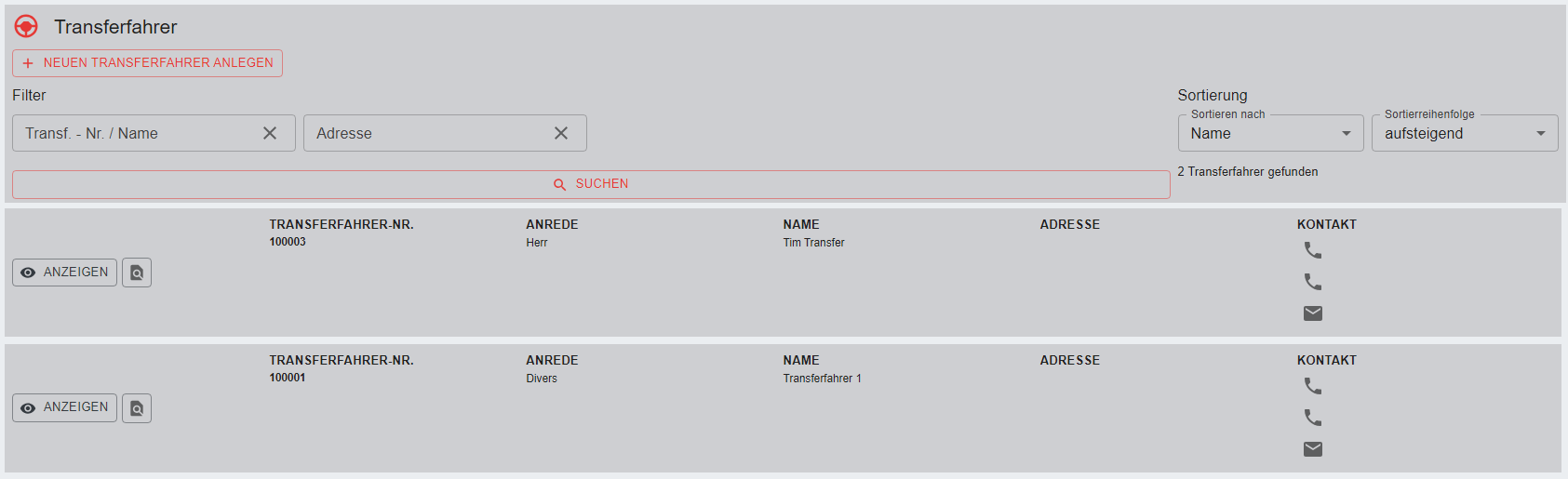
Task: Click the email icon for Tim Transfer
Action: [1312, 313]
